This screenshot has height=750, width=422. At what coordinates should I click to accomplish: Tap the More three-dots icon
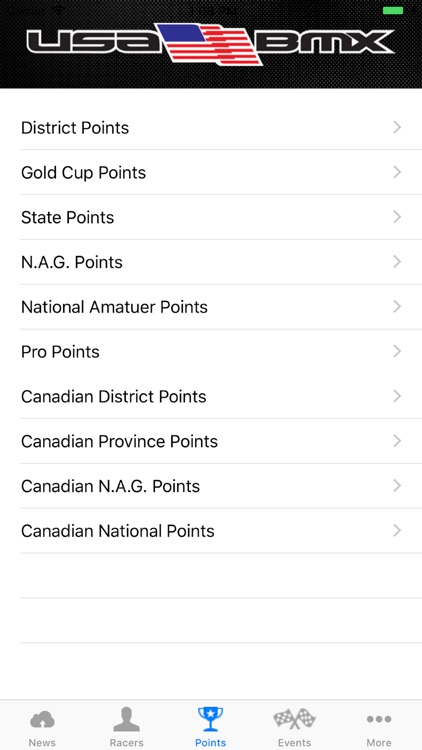coord(379,719)
